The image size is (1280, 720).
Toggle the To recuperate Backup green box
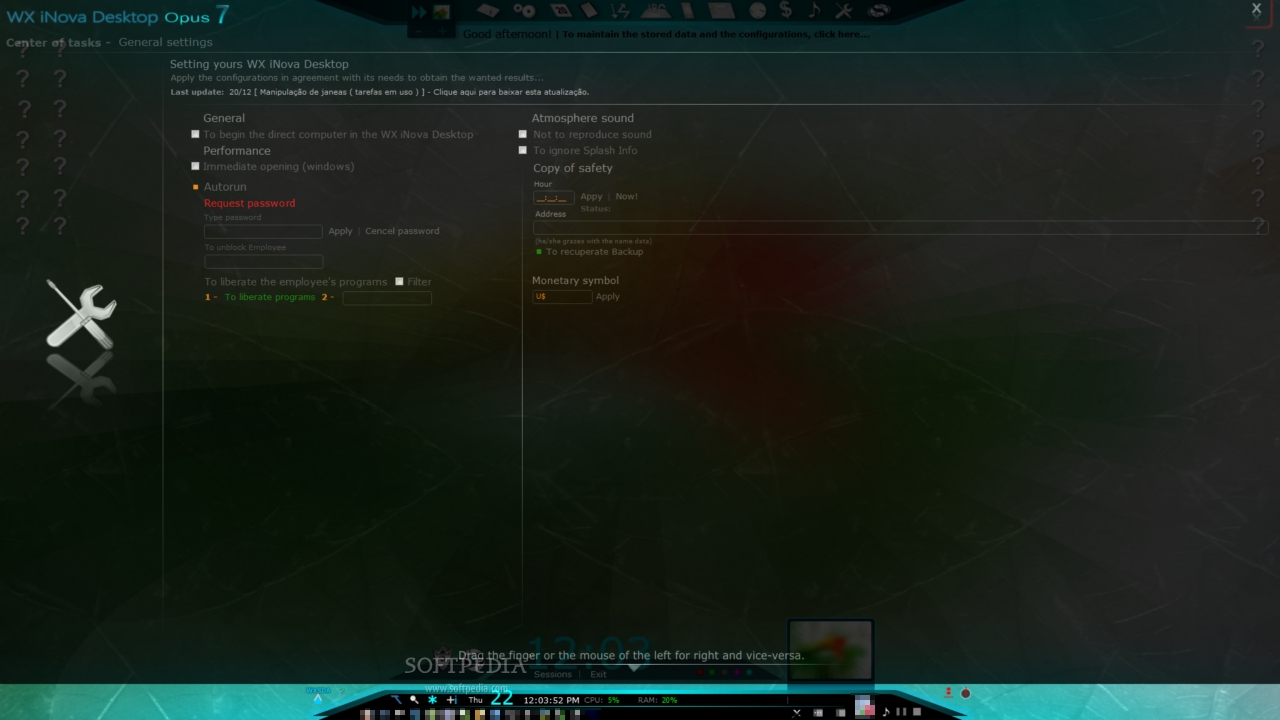(x=539, y=252)
